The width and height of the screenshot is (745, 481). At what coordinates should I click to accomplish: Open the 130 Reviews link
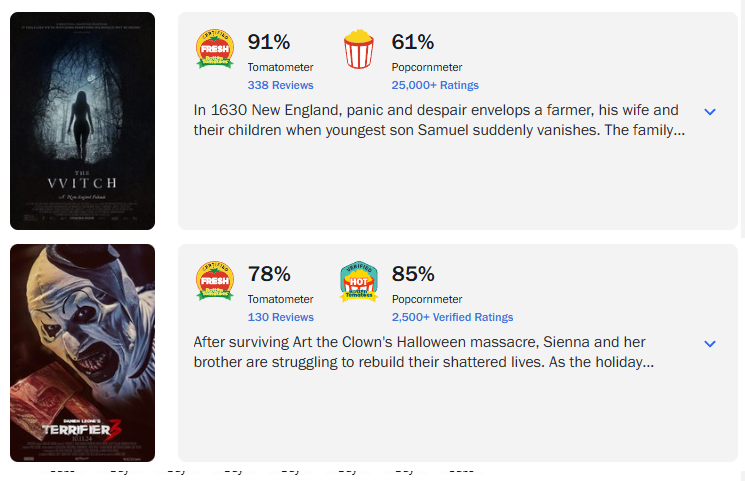[280, 317]
